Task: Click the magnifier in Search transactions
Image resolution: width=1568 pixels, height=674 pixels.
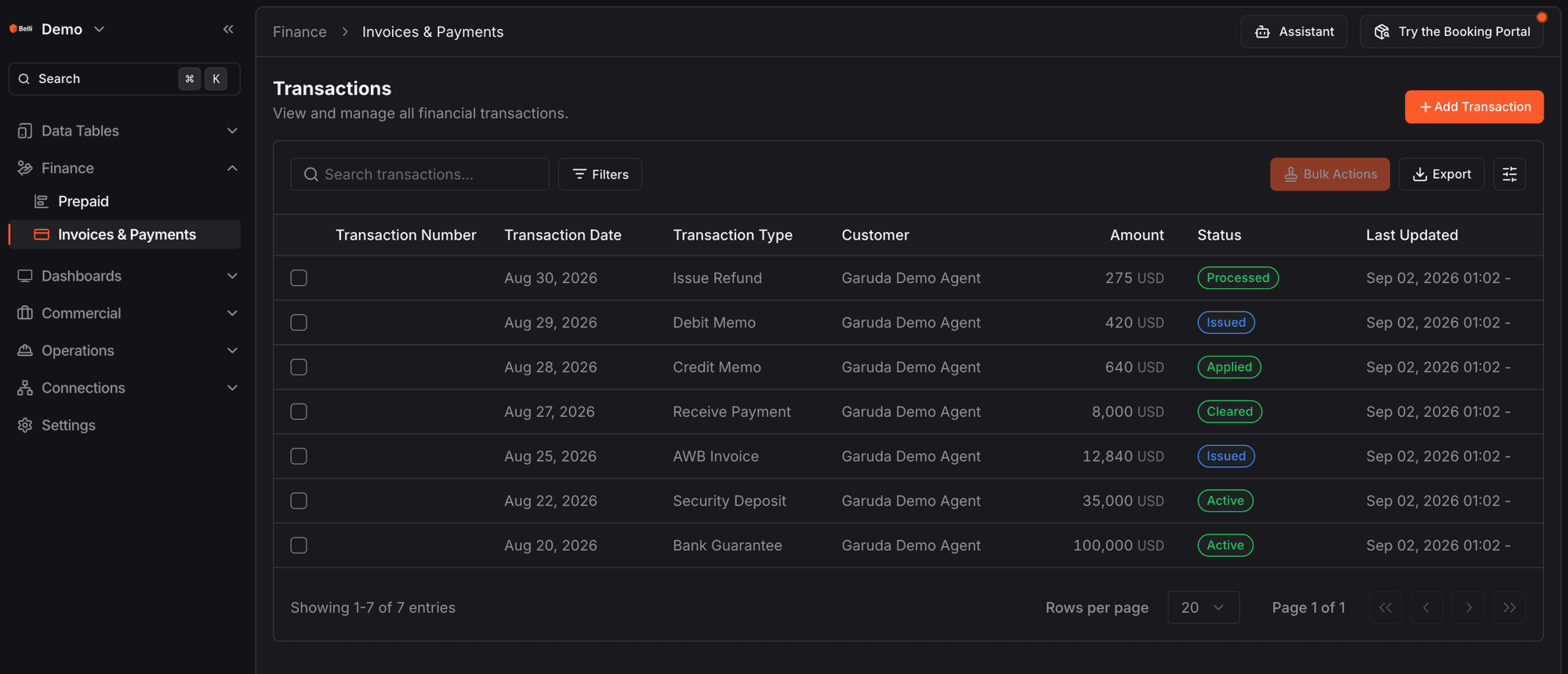Action: pos(311,174)
